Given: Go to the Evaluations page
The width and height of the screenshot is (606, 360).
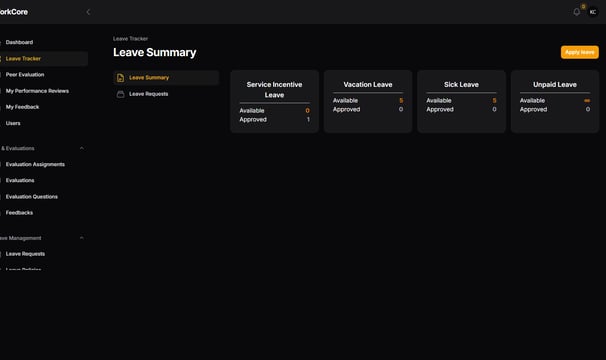Looking at the screenshot, I should (x=20, y=180).
